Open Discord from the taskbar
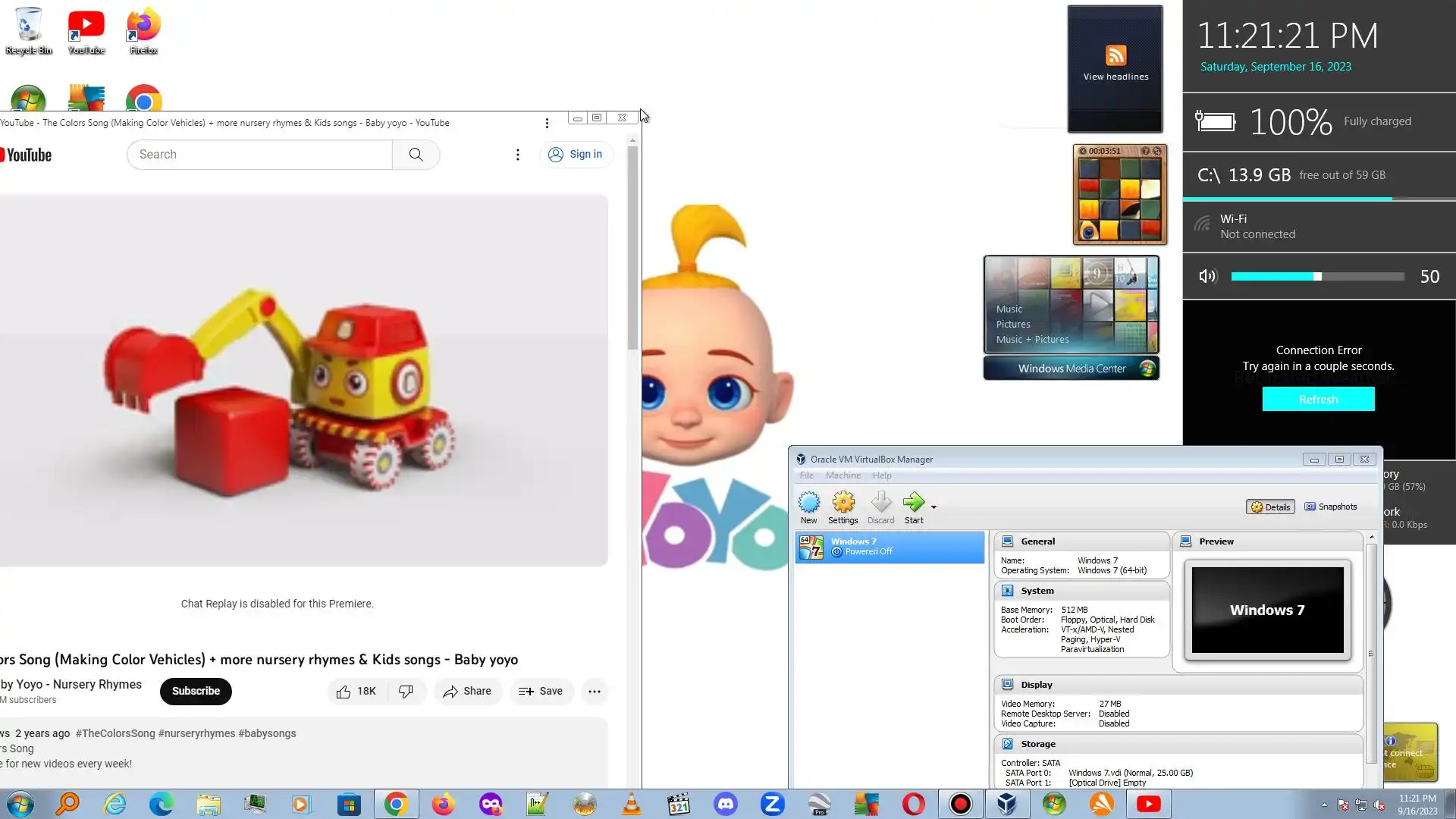 726,804
